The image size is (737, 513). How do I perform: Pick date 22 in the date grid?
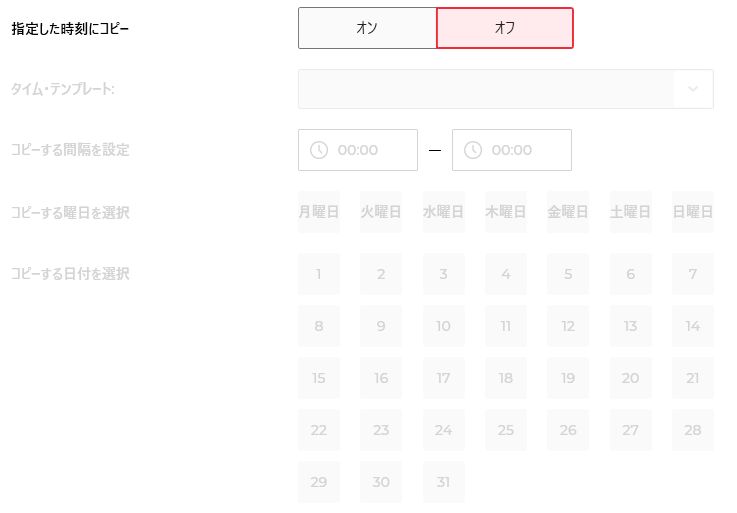click(319, 430)
